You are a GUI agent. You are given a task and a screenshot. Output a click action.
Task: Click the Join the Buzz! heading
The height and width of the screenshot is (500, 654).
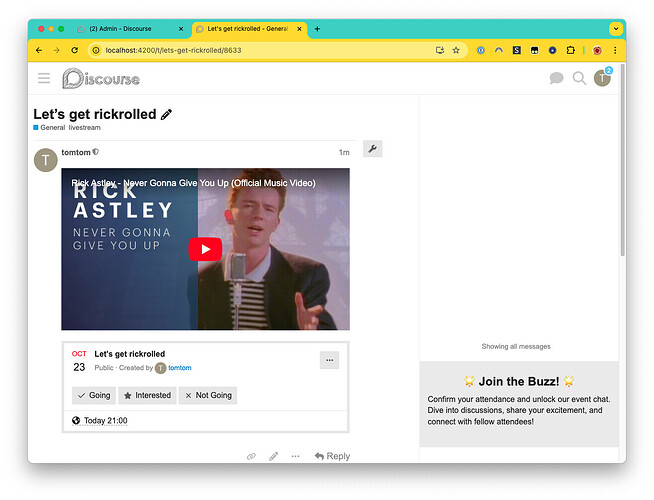(x=519, y=381)
